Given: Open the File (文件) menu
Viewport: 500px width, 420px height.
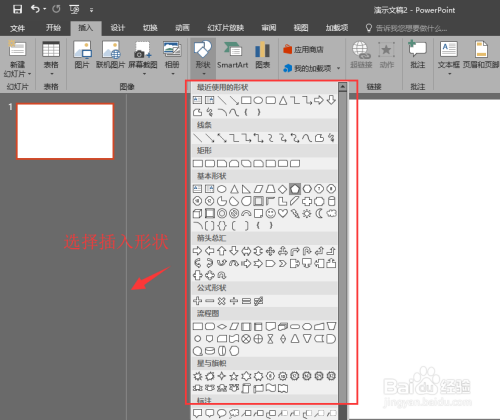Looking at the screenshot, I should tap(17, 28).
